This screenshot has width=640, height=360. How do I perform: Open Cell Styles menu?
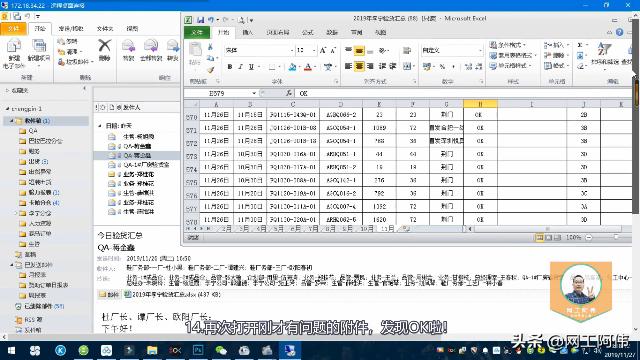coord(511,65)
